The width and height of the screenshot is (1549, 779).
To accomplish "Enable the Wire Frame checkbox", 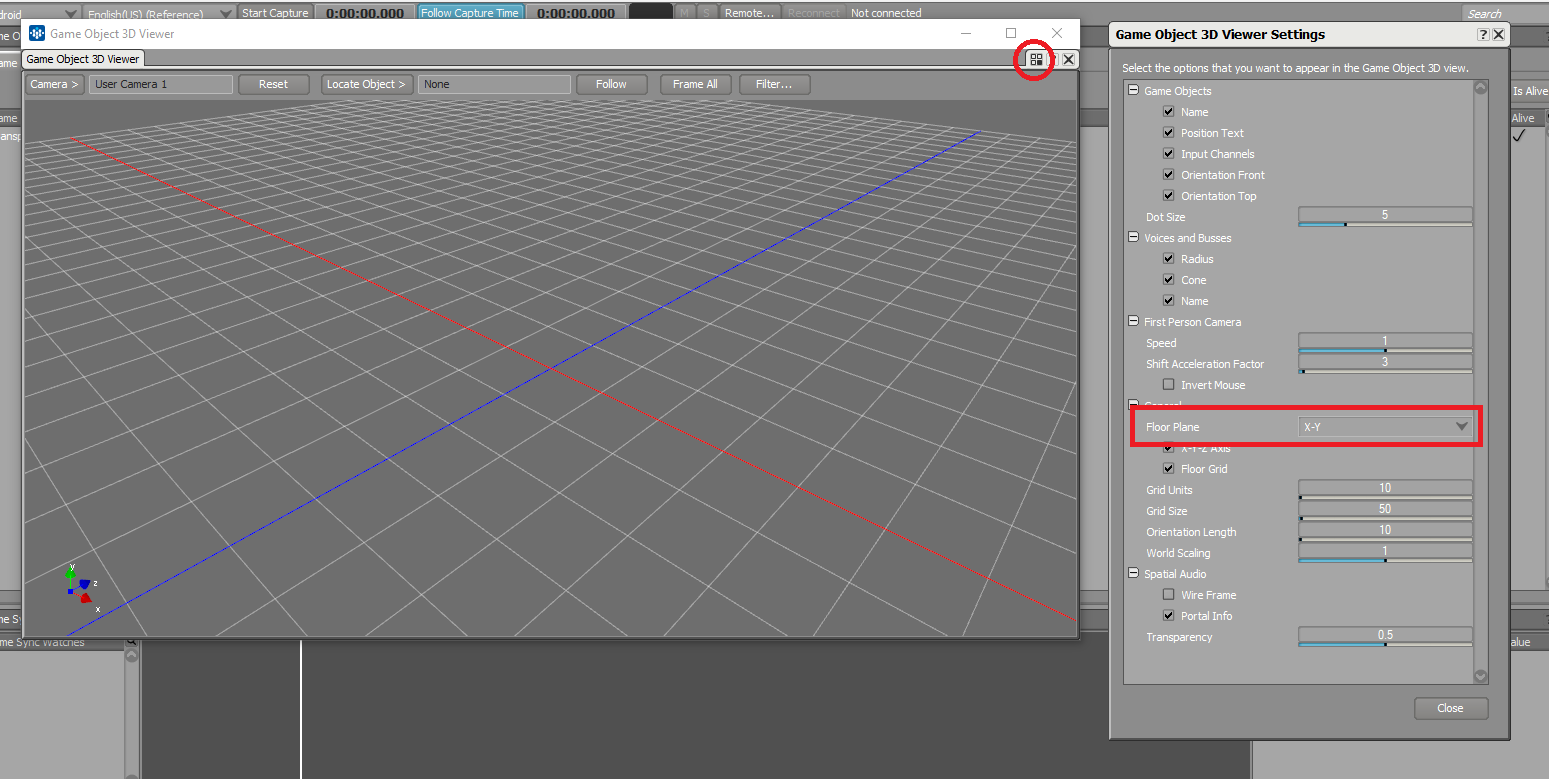I will point(1168,595).
